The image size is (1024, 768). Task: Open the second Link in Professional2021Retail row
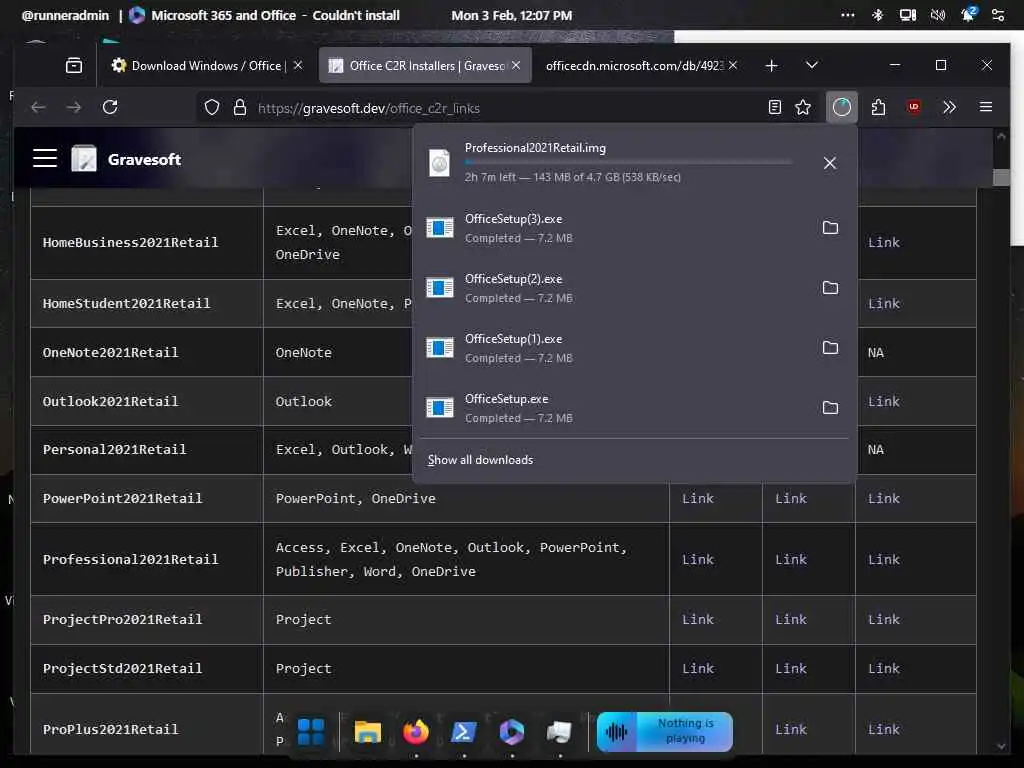791,560
